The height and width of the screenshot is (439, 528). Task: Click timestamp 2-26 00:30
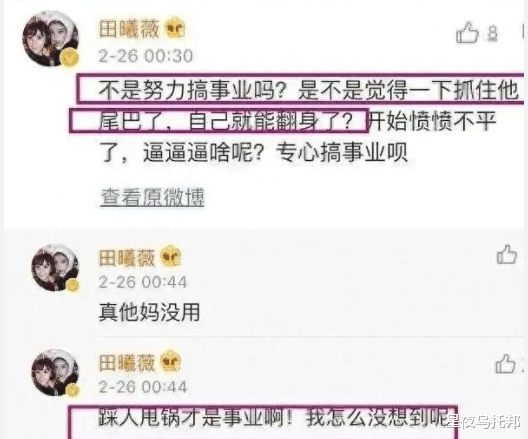pyautogui.click(x=145, y=56)
